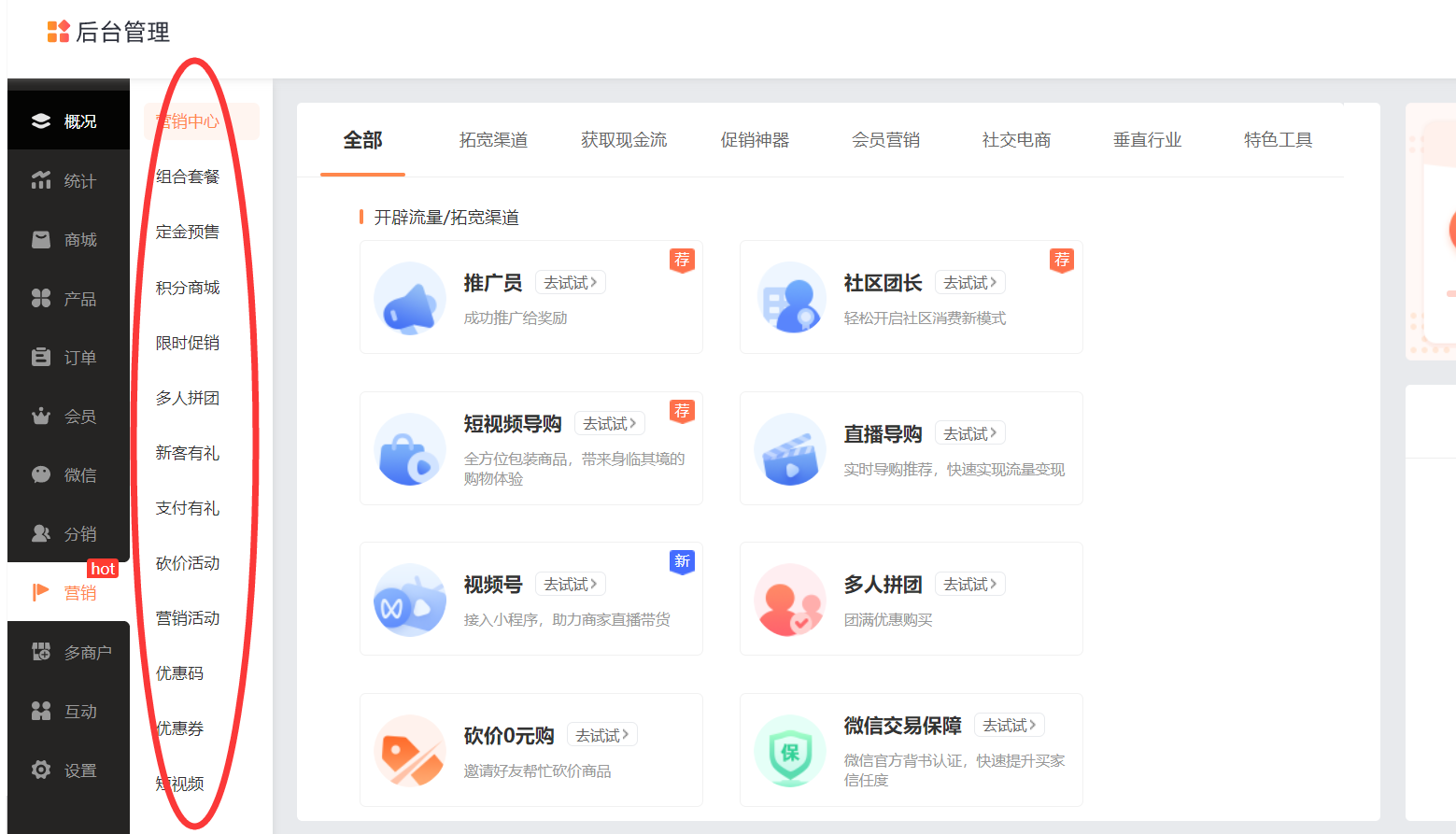Screen dimensions: 1456x834
Task: Click the 微信交易保障 shield icon
Action: 790,751
